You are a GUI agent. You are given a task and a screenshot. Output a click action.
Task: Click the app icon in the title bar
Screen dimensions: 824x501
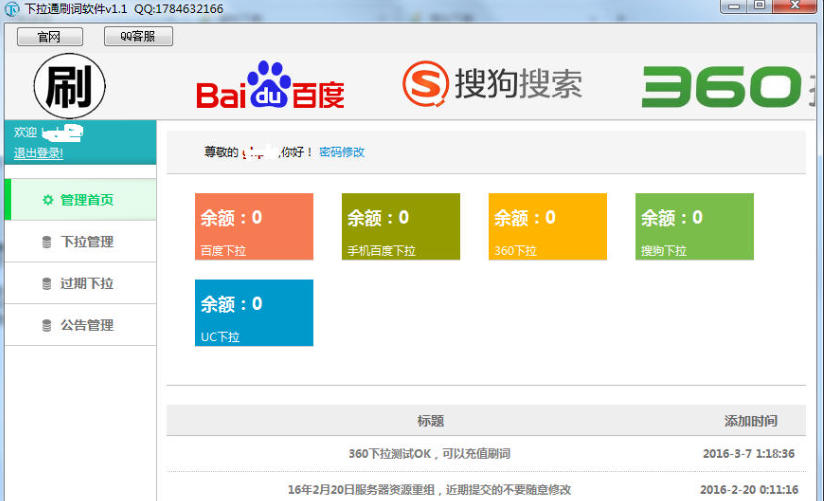point(12,9)
